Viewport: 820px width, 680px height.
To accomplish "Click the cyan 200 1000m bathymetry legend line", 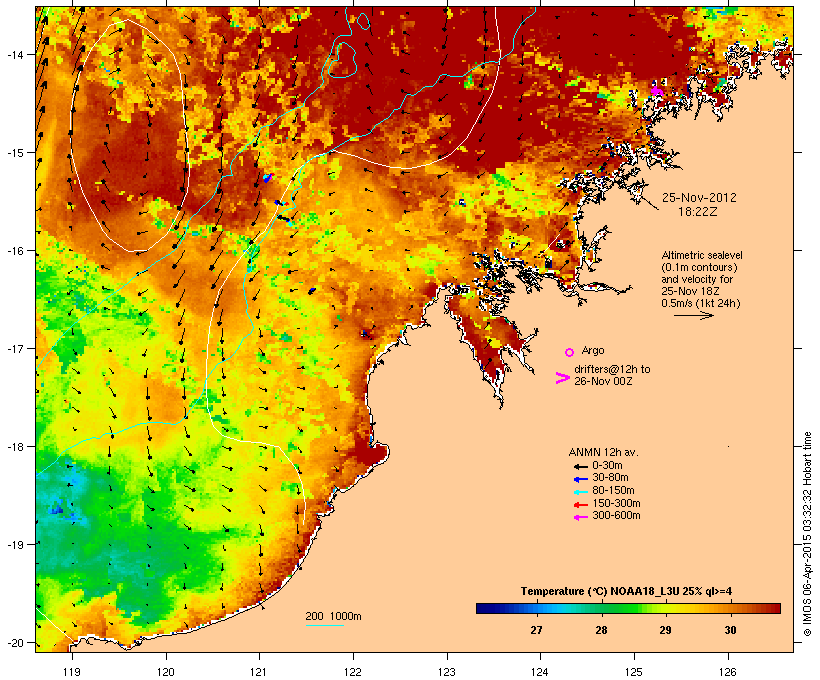I will [x=324, y=625].
